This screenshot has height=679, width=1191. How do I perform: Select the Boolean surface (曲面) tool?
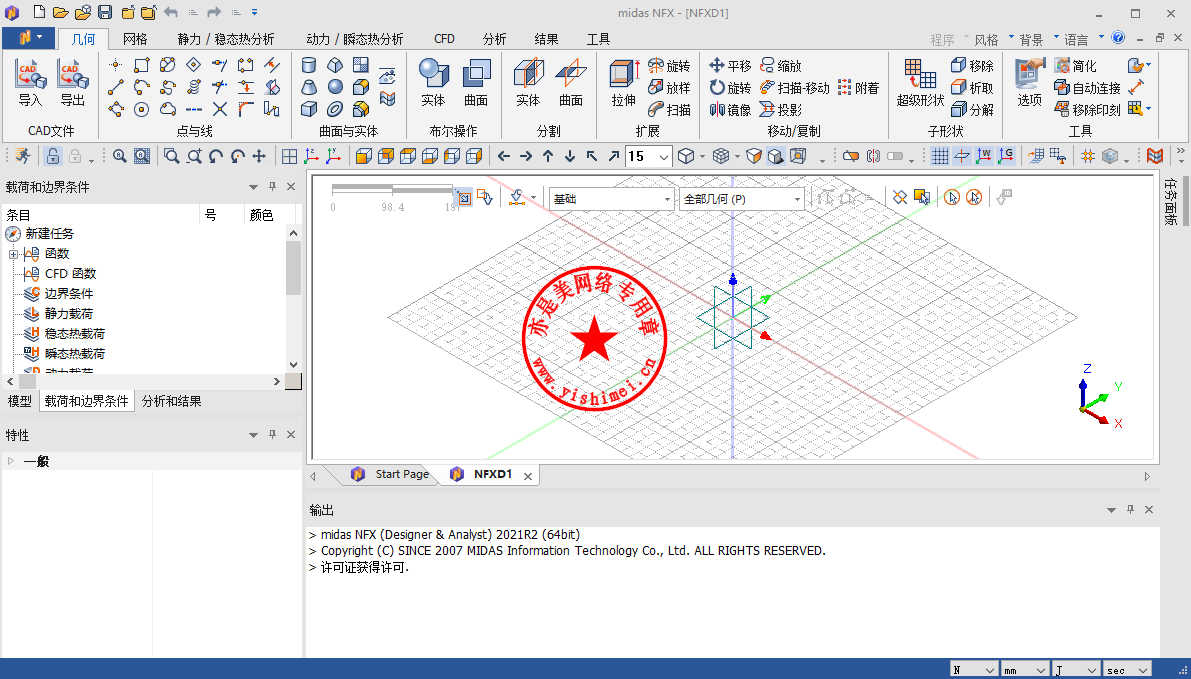point(476,84)
